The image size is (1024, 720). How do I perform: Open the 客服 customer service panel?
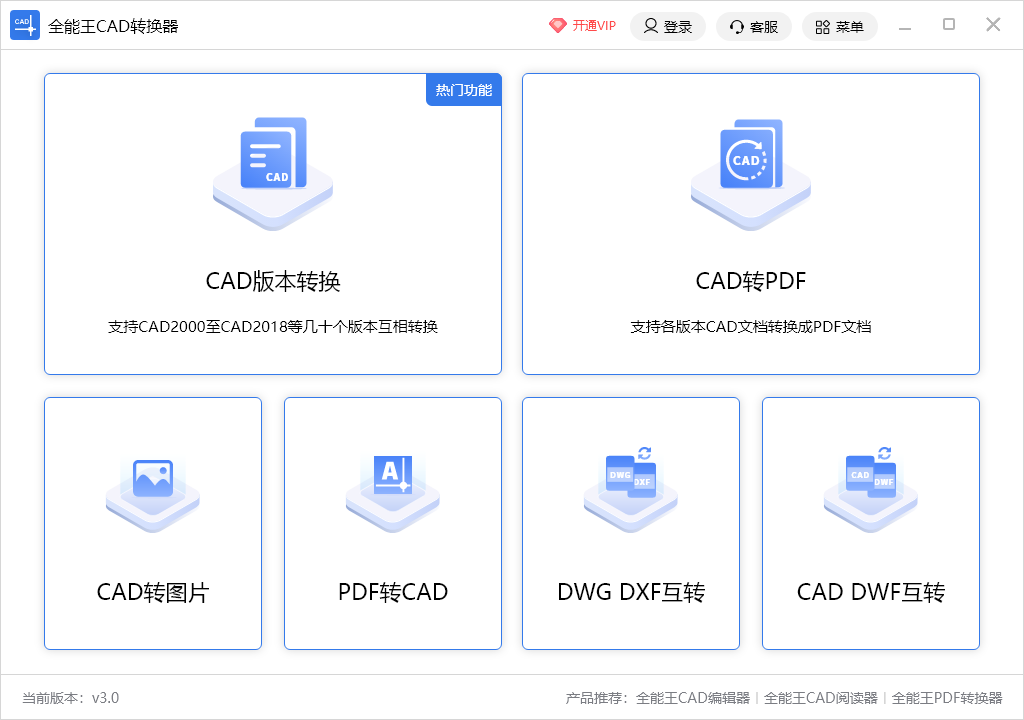[x=754, y=26]
